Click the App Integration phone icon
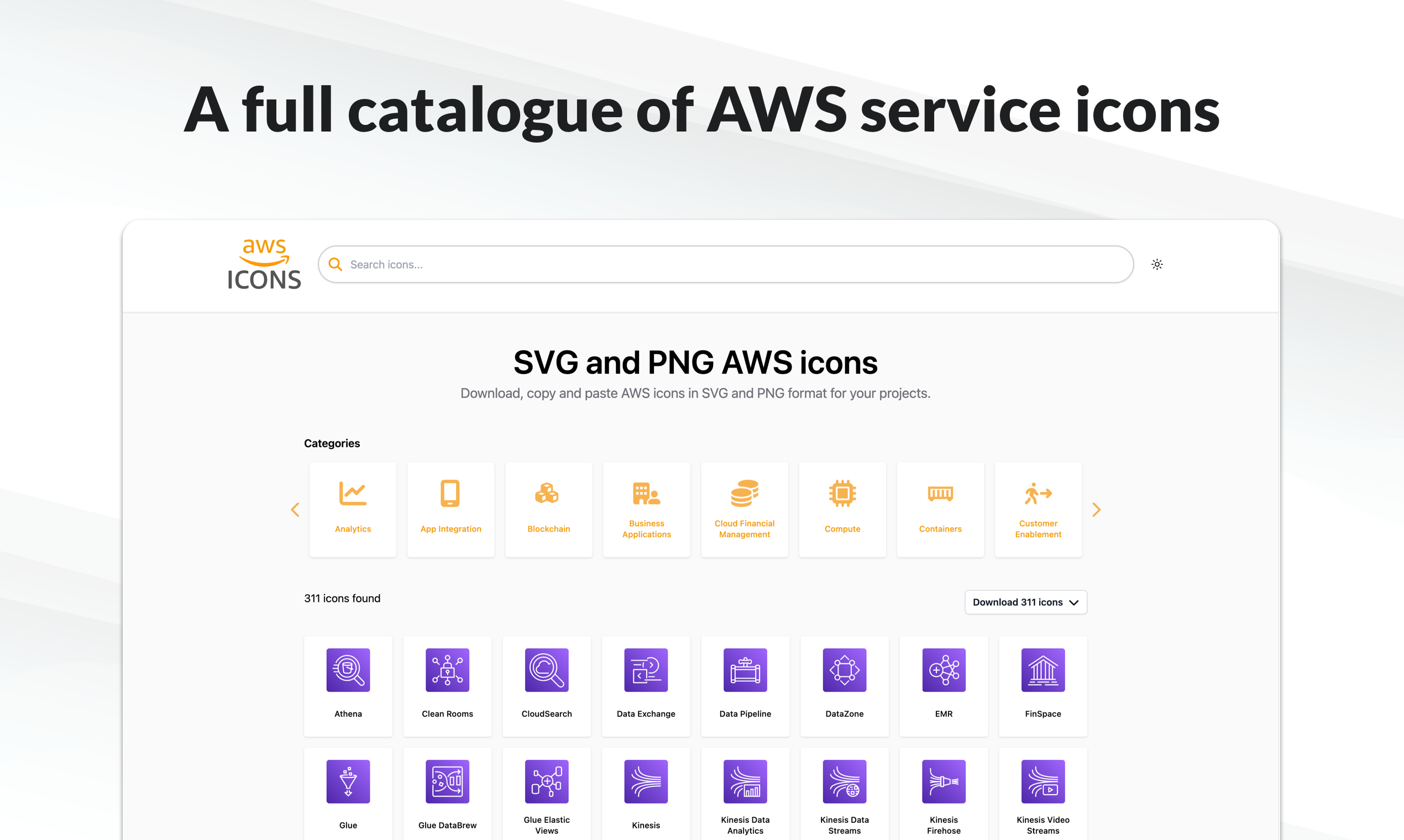Image resolution: width=1404 pixels, height=840 pixels. click(450, 493)
